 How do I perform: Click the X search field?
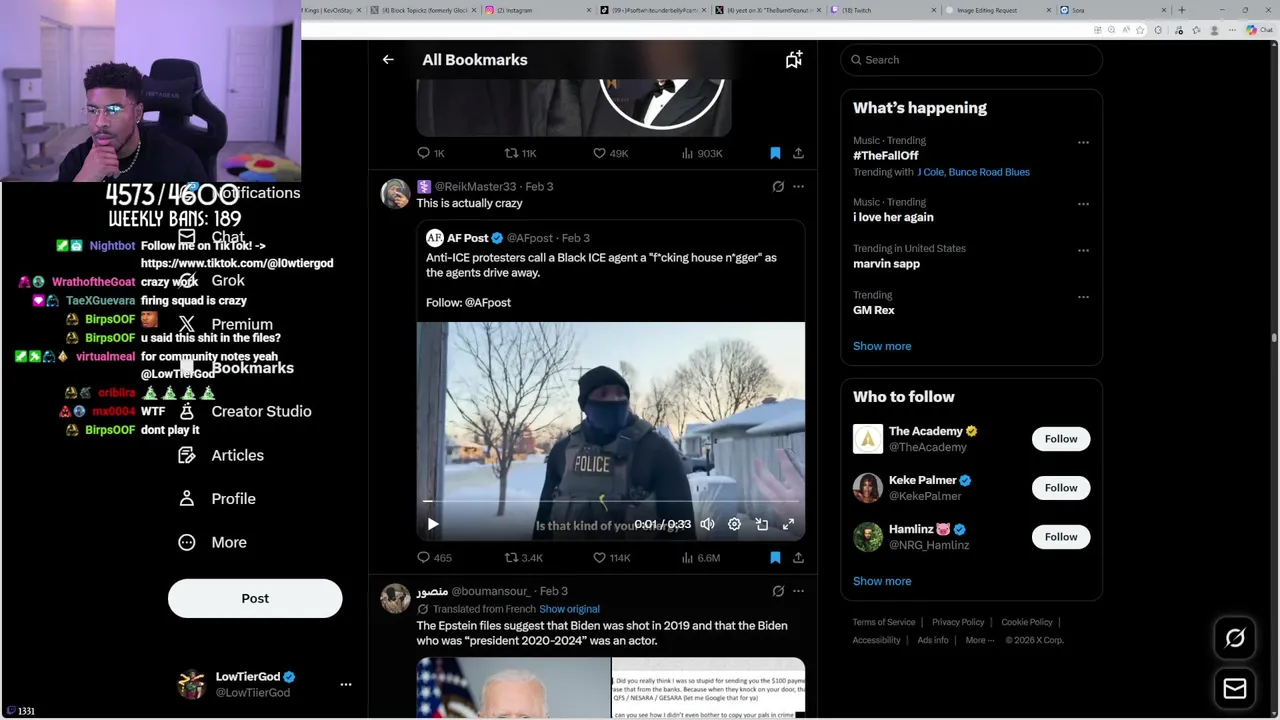[971, 60]
